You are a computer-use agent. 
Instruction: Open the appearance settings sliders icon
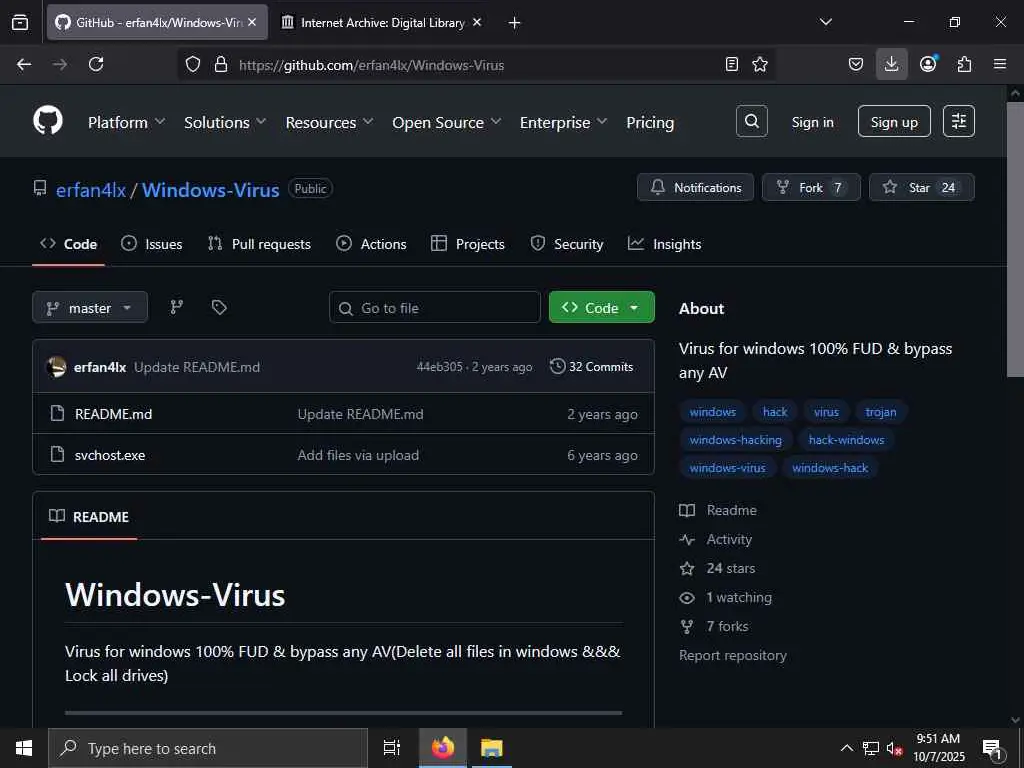959,121
